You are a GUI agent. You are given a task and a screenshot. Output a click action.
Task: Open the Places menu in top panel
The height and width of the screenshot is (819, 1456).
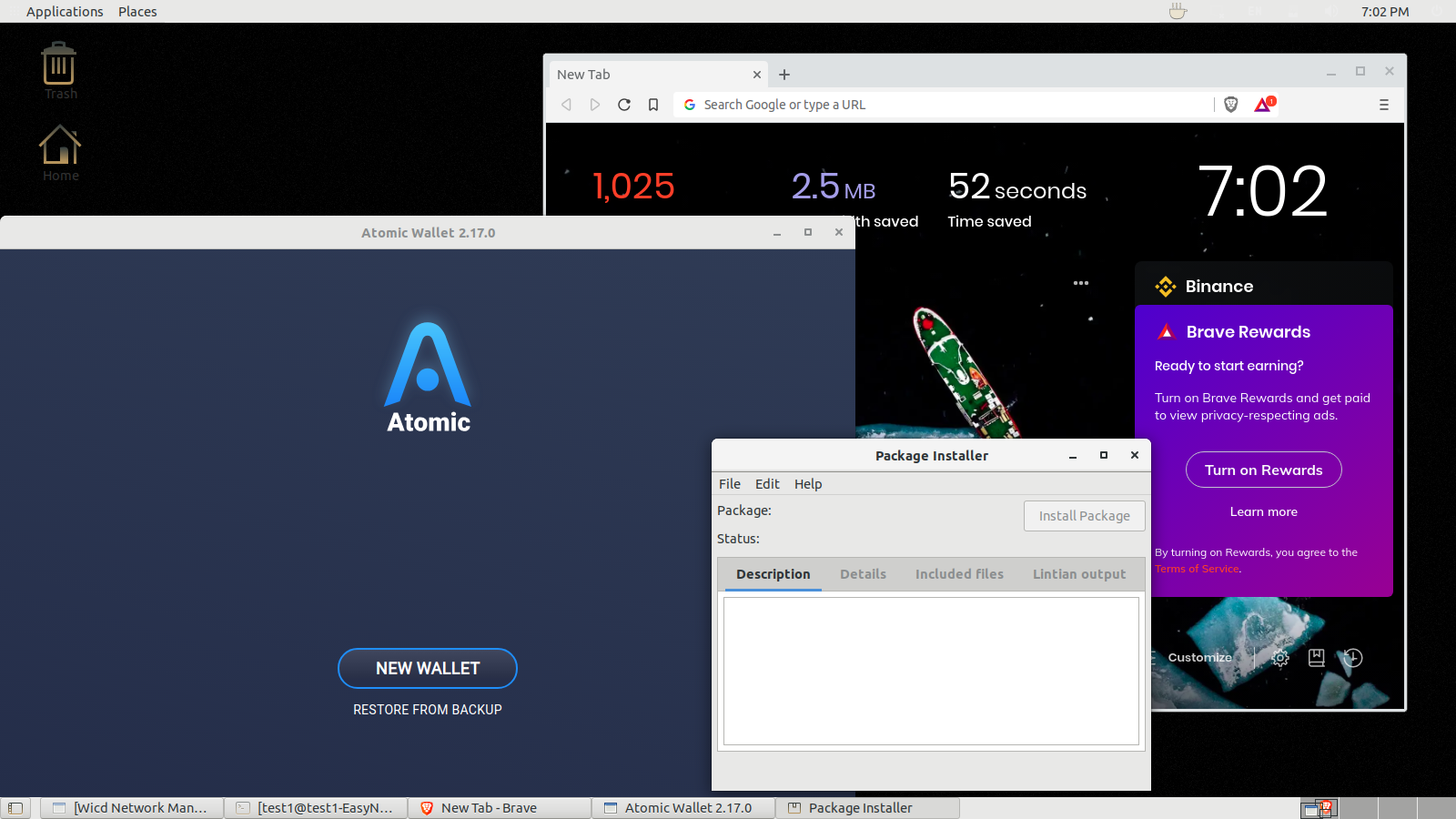(137, 12)
